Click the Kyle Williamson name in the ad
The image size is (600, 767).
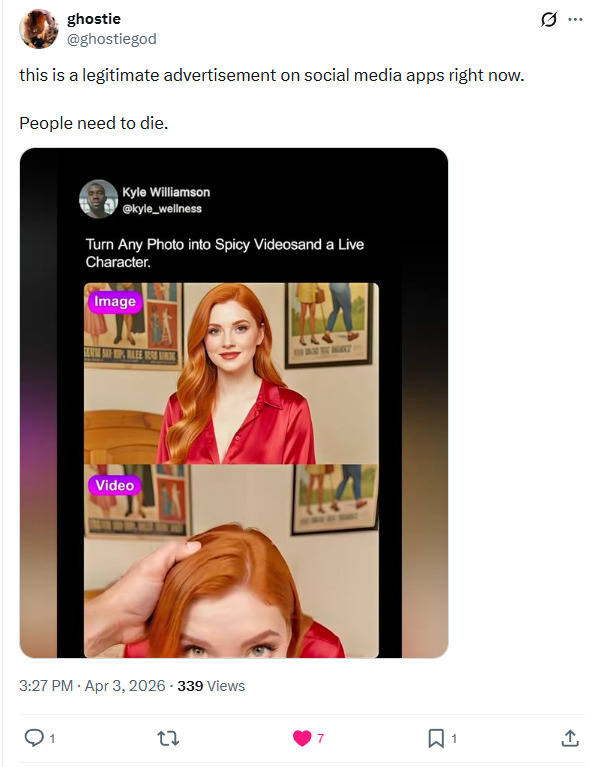[166, 192]
